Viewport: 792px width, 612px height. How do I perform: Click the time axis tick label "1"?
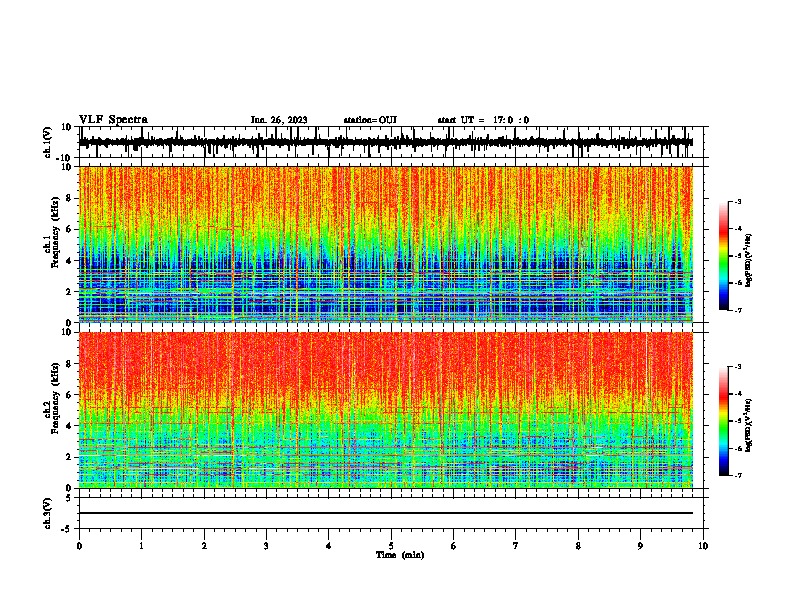coord(141,546)
